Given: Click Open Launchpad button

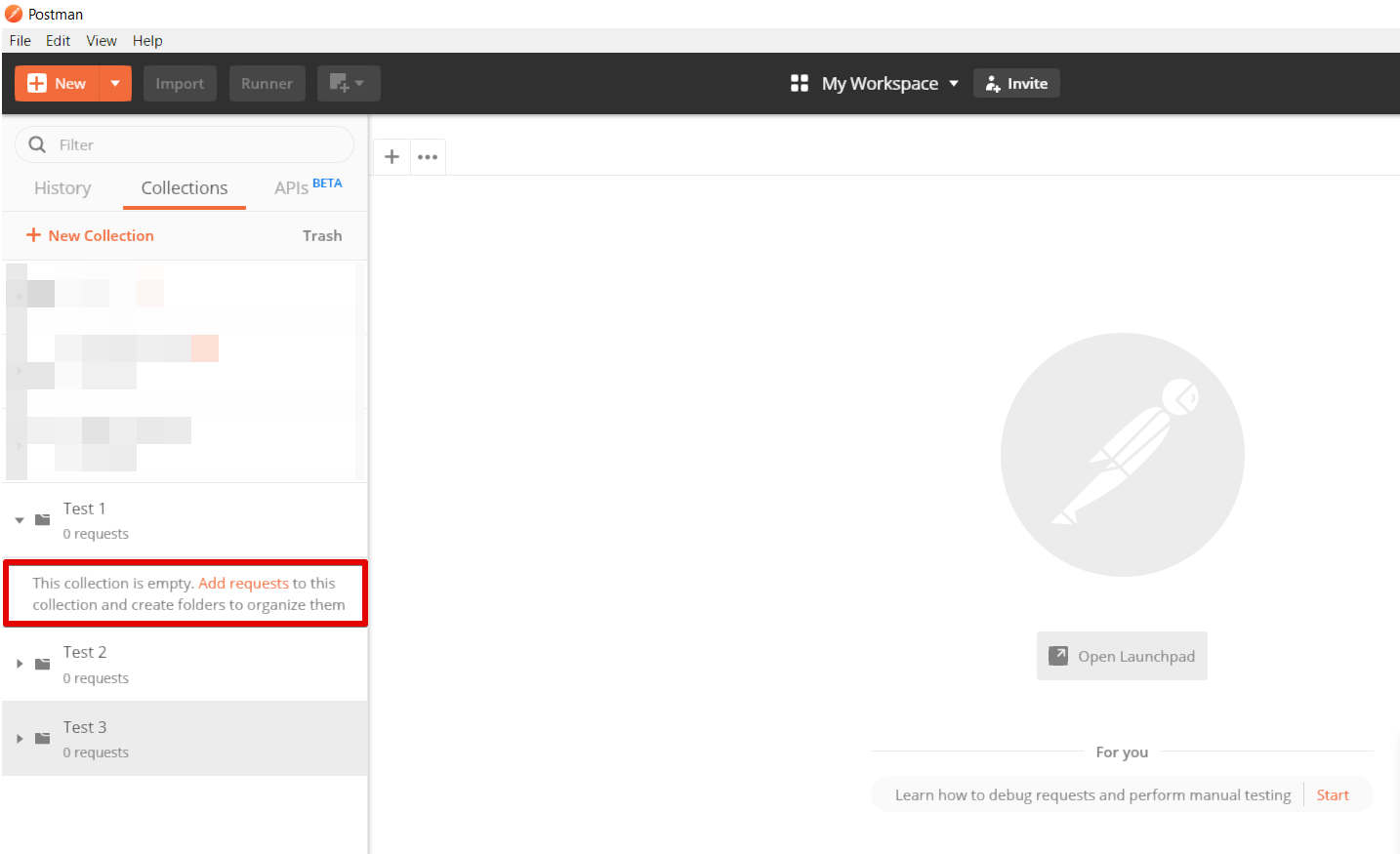Looking at the screenshot, I should [x=1122, y=656].
